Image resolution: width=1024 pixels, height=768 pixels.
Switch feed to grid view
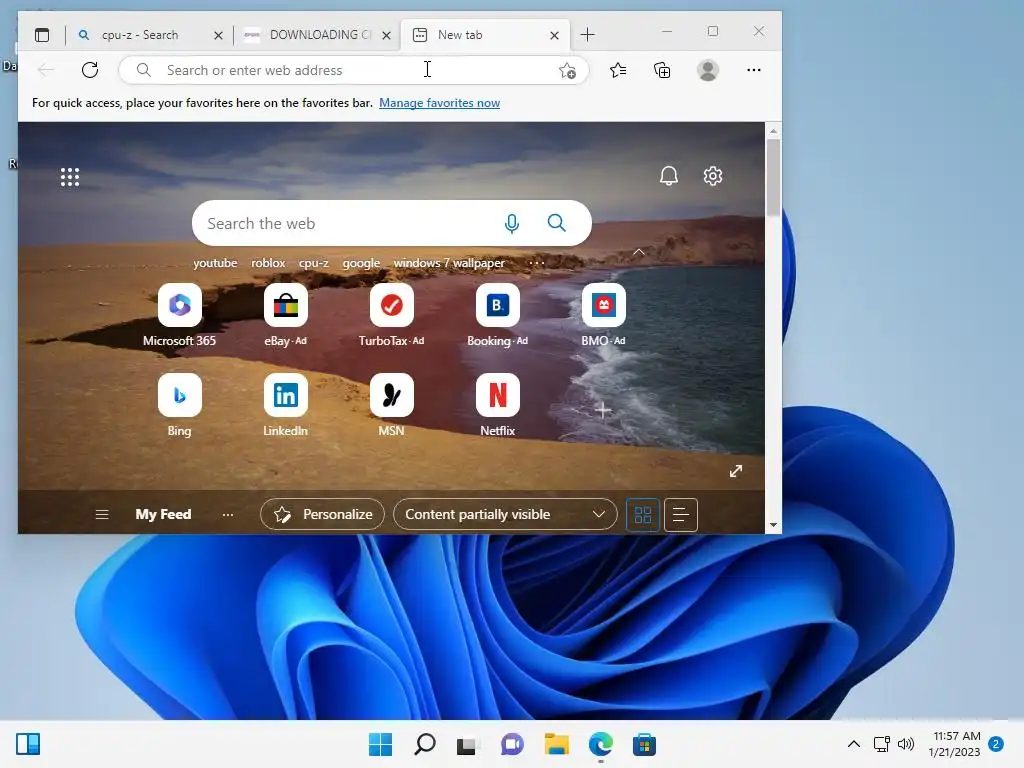(643, 515)
